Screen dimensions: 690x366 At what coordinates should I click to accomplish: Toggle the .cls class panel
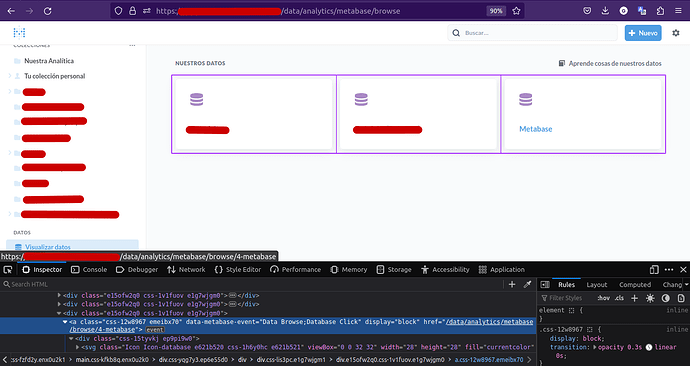pos(619,298)
